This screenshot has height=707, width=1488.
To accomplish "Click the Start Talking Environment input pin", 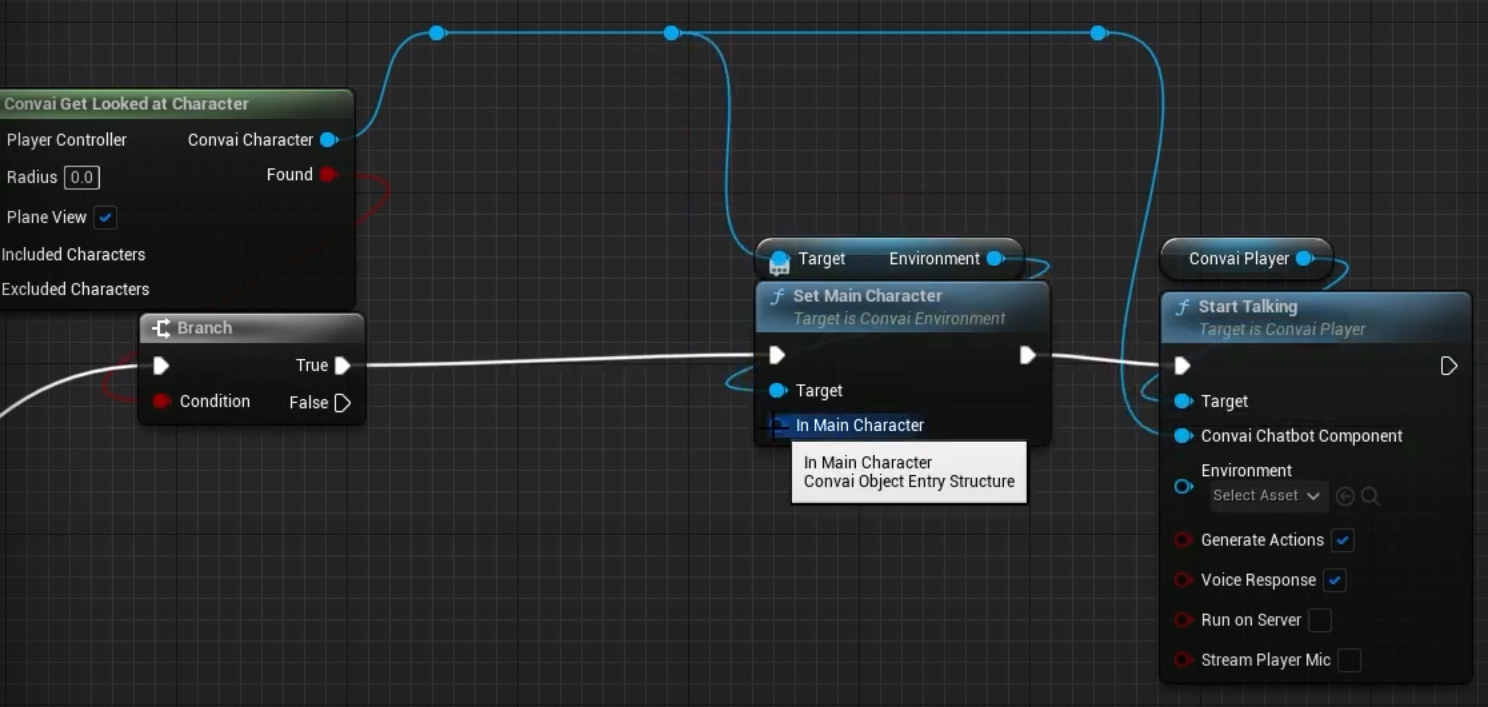I will click(1183, 486).
